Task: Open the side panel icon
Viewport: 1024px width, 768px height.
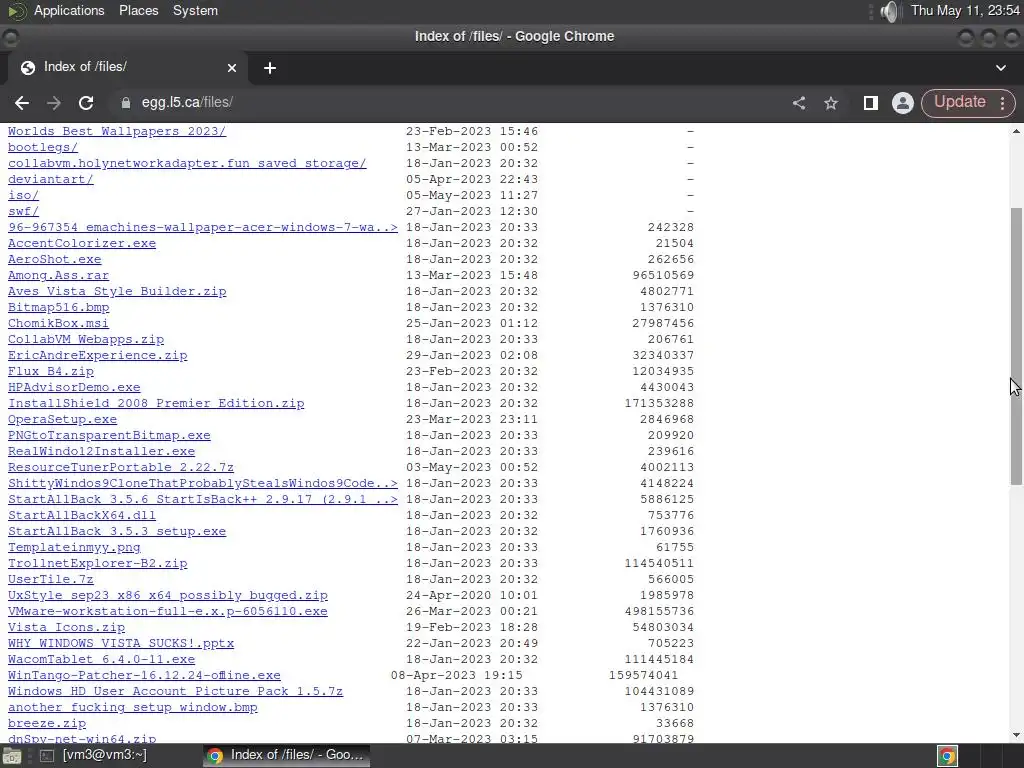Action: point(871,103)
